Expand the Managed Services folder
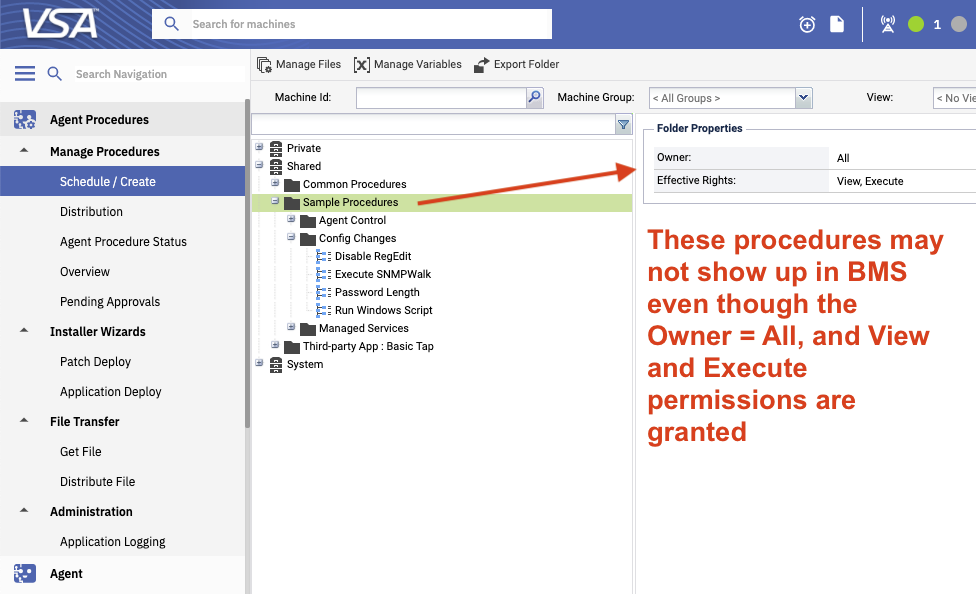This screenshot has height=594, width=976. pyautogui.click(x=292, y=327)
